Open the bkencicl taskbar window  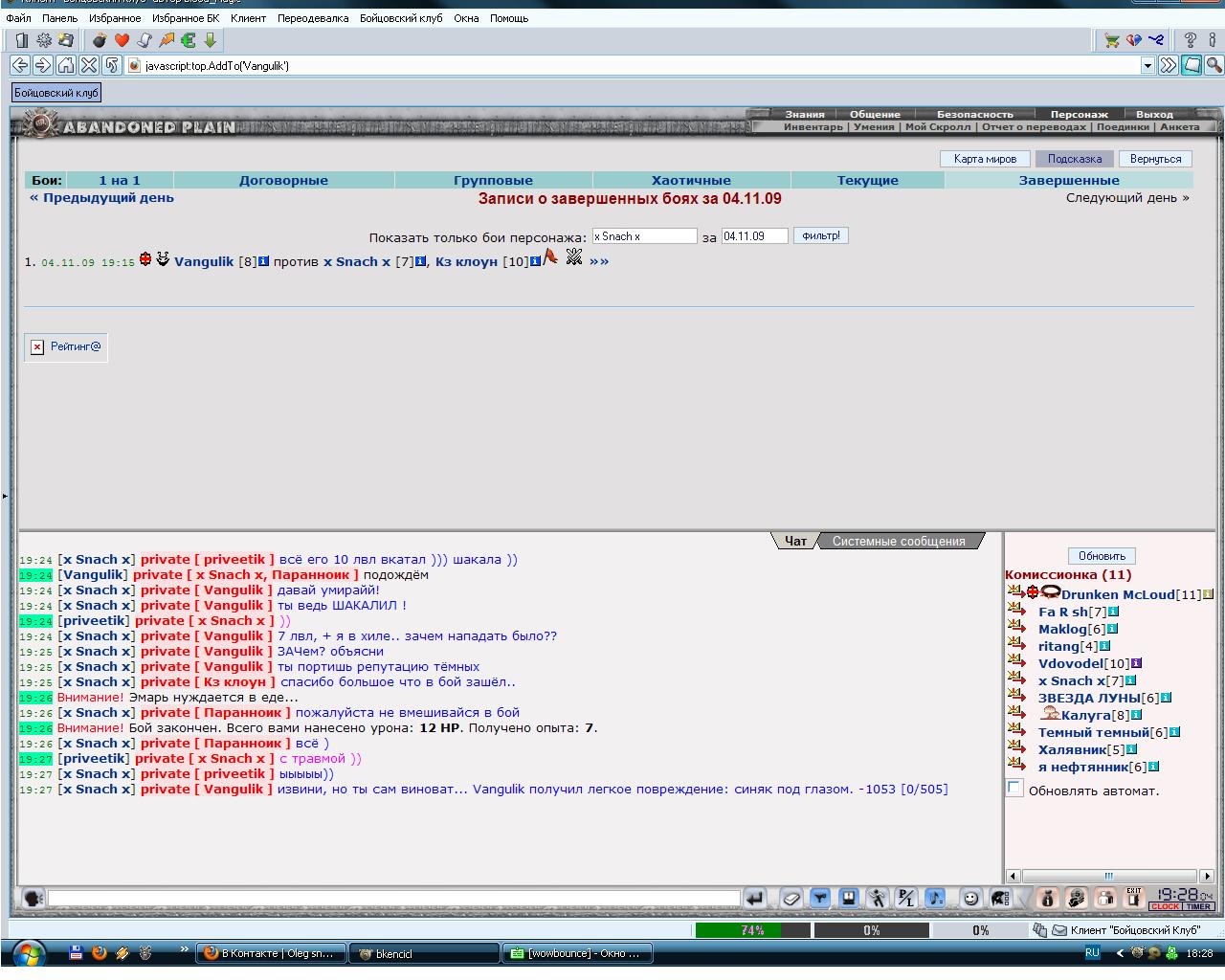[424, 953]
